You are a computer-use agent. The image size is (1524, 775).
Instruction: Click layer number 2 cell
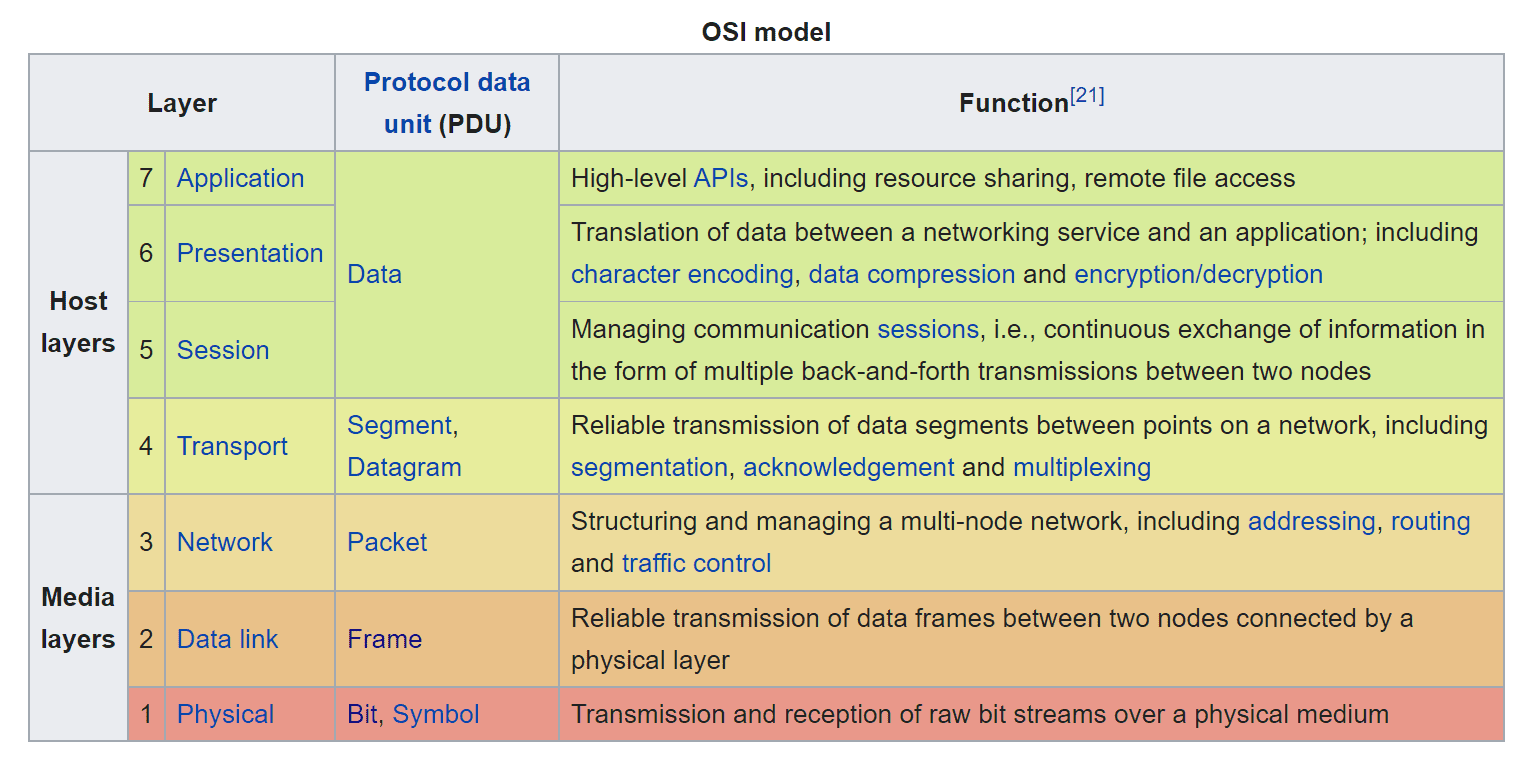[146, 639]
